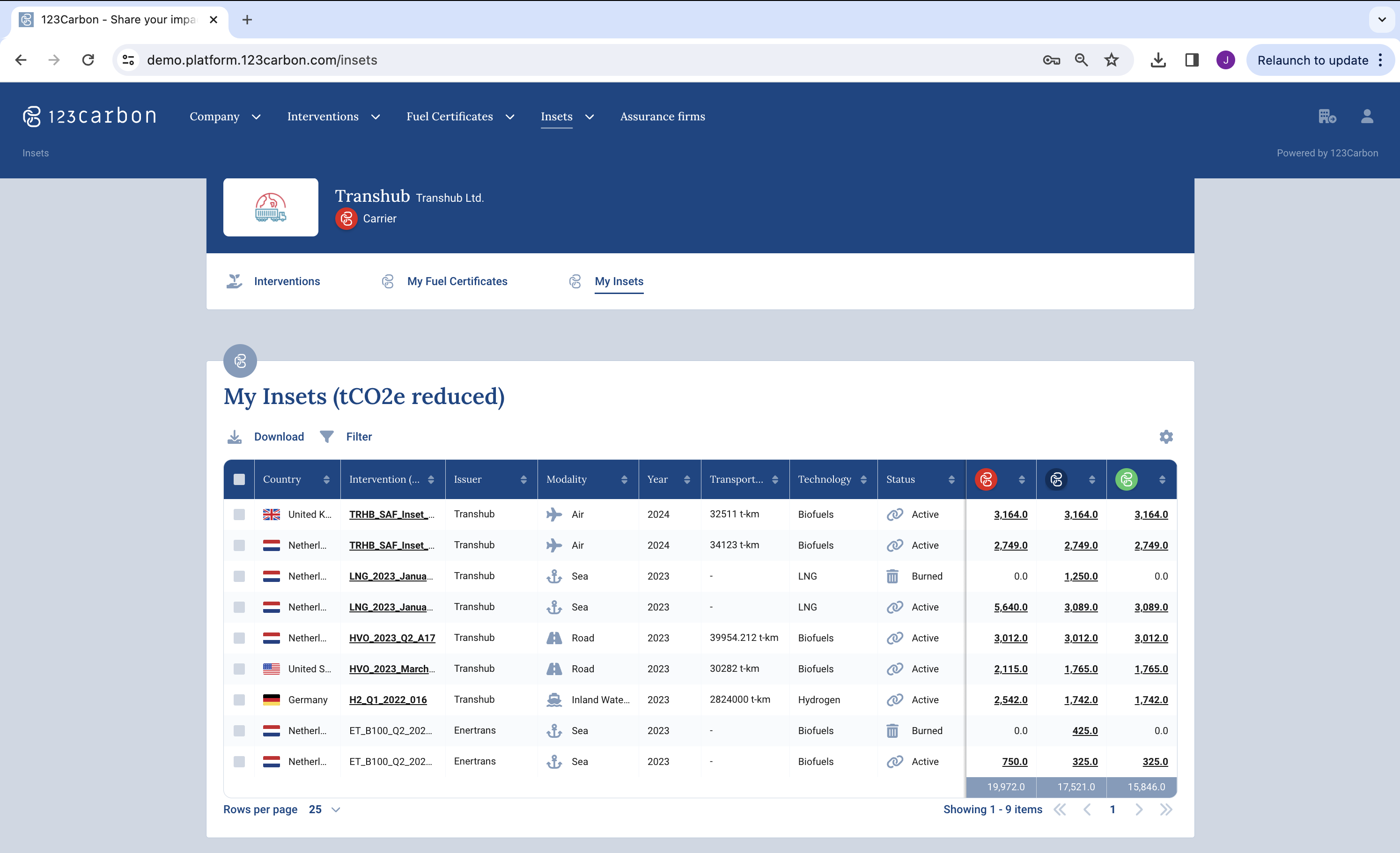Toggle the select-all checkbox in table header
This screenshot has height=853, width=1400.
pos(239,479)
